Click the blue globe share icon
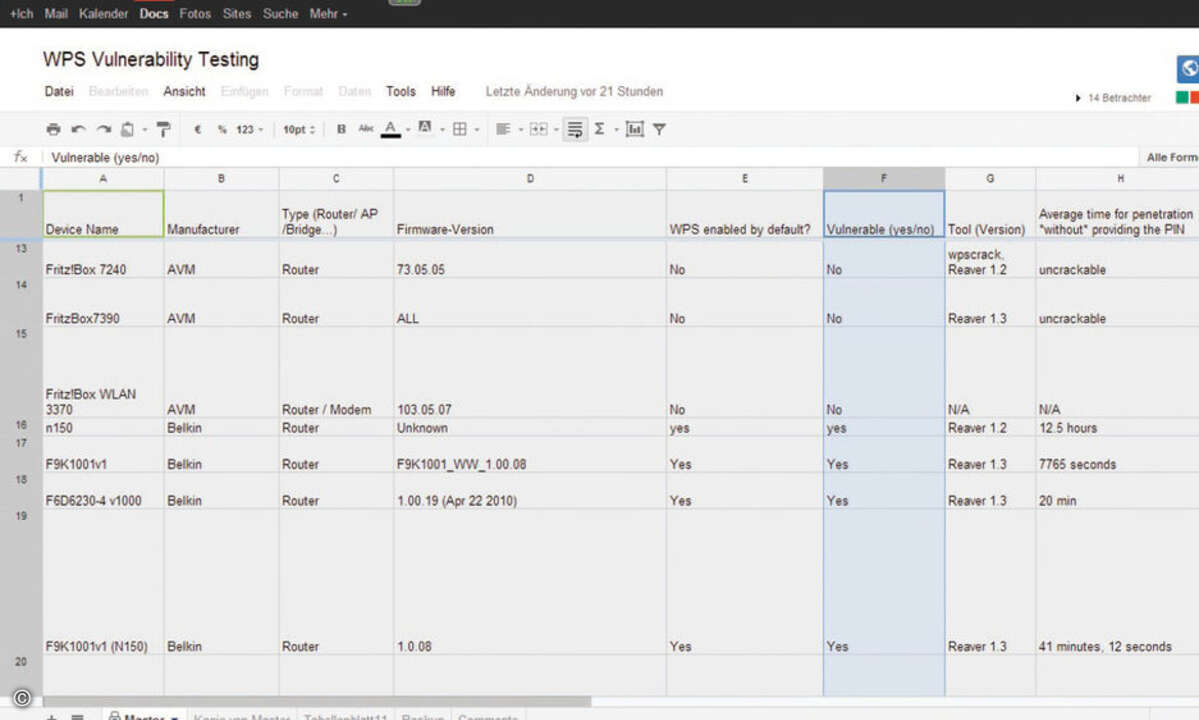Viewport: 1199px width, 720px height. point(1188,68)
